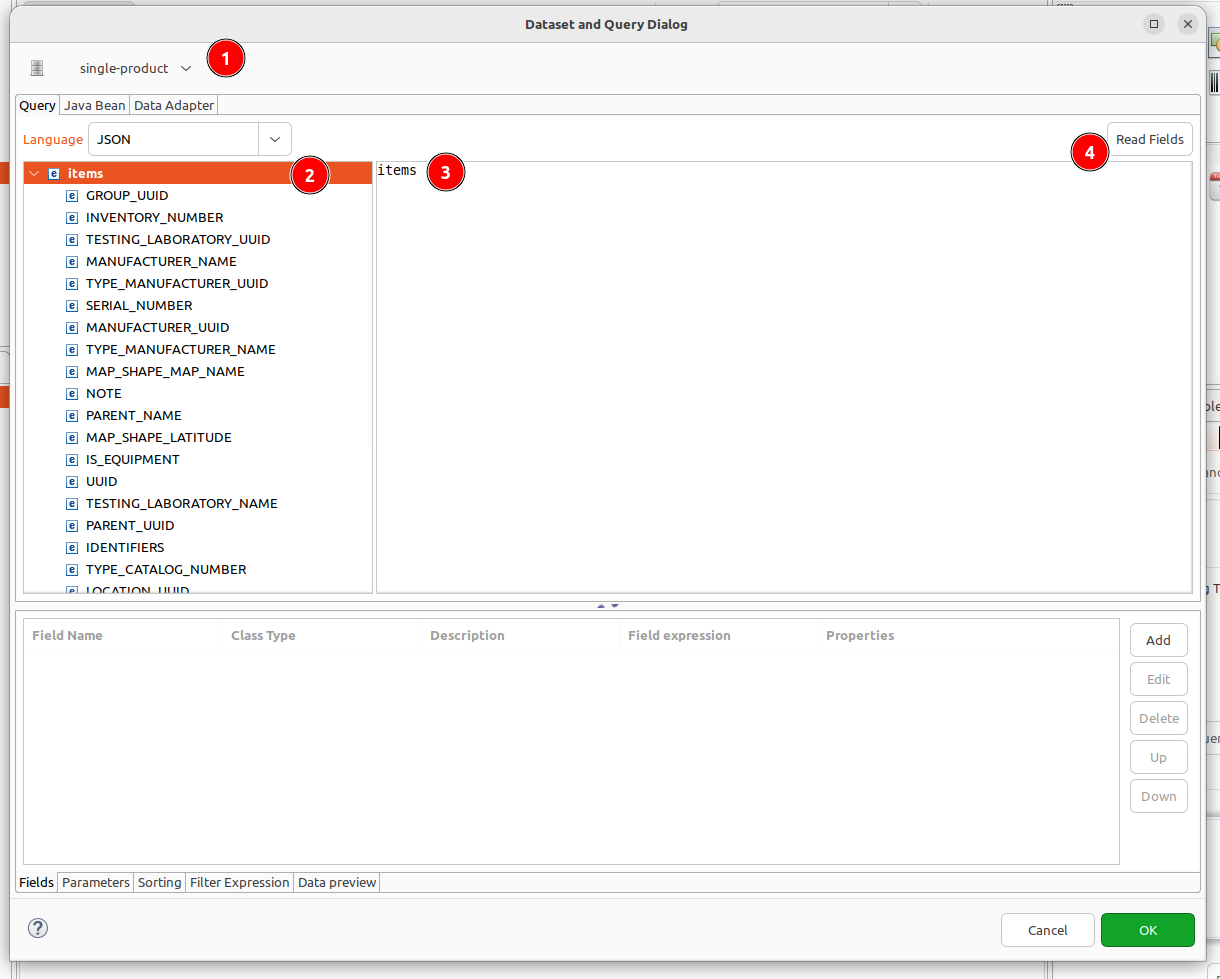
Task: Click the green OK button
Action: click(1147, 930)
